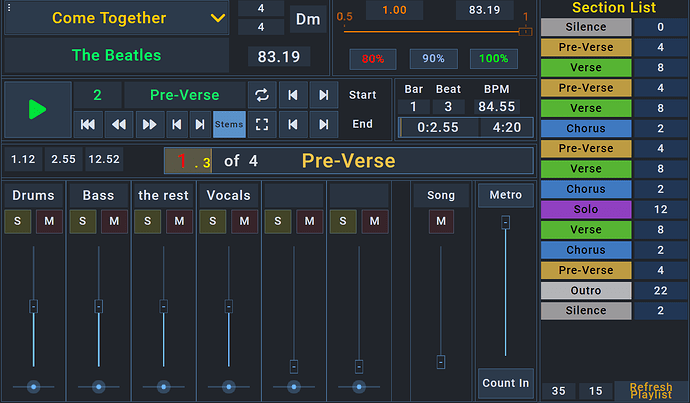
Task: Mute the Bass track
Action: point(114,221)
